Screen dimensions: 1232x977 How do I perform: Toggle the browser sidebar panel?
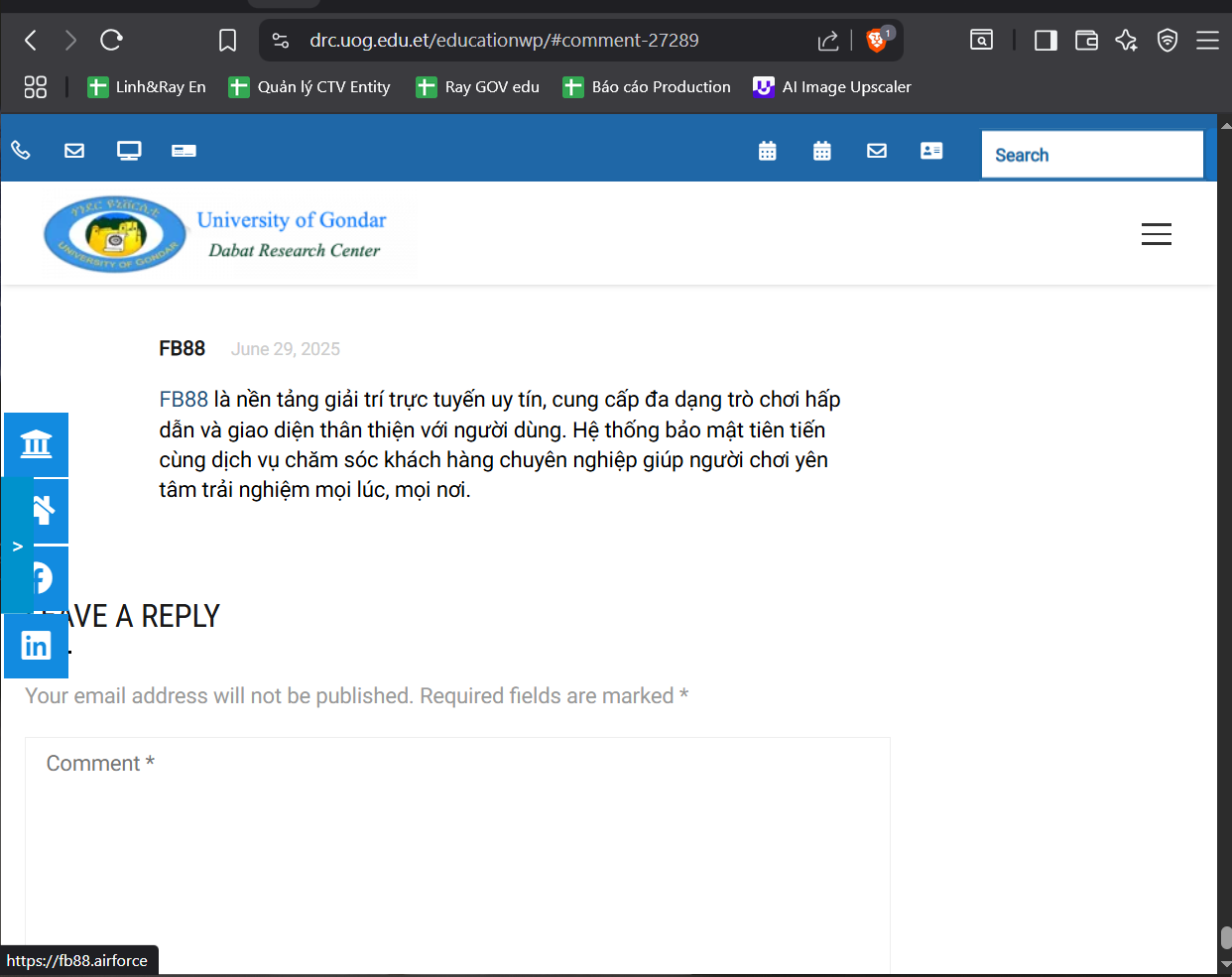coord(1046,40)
